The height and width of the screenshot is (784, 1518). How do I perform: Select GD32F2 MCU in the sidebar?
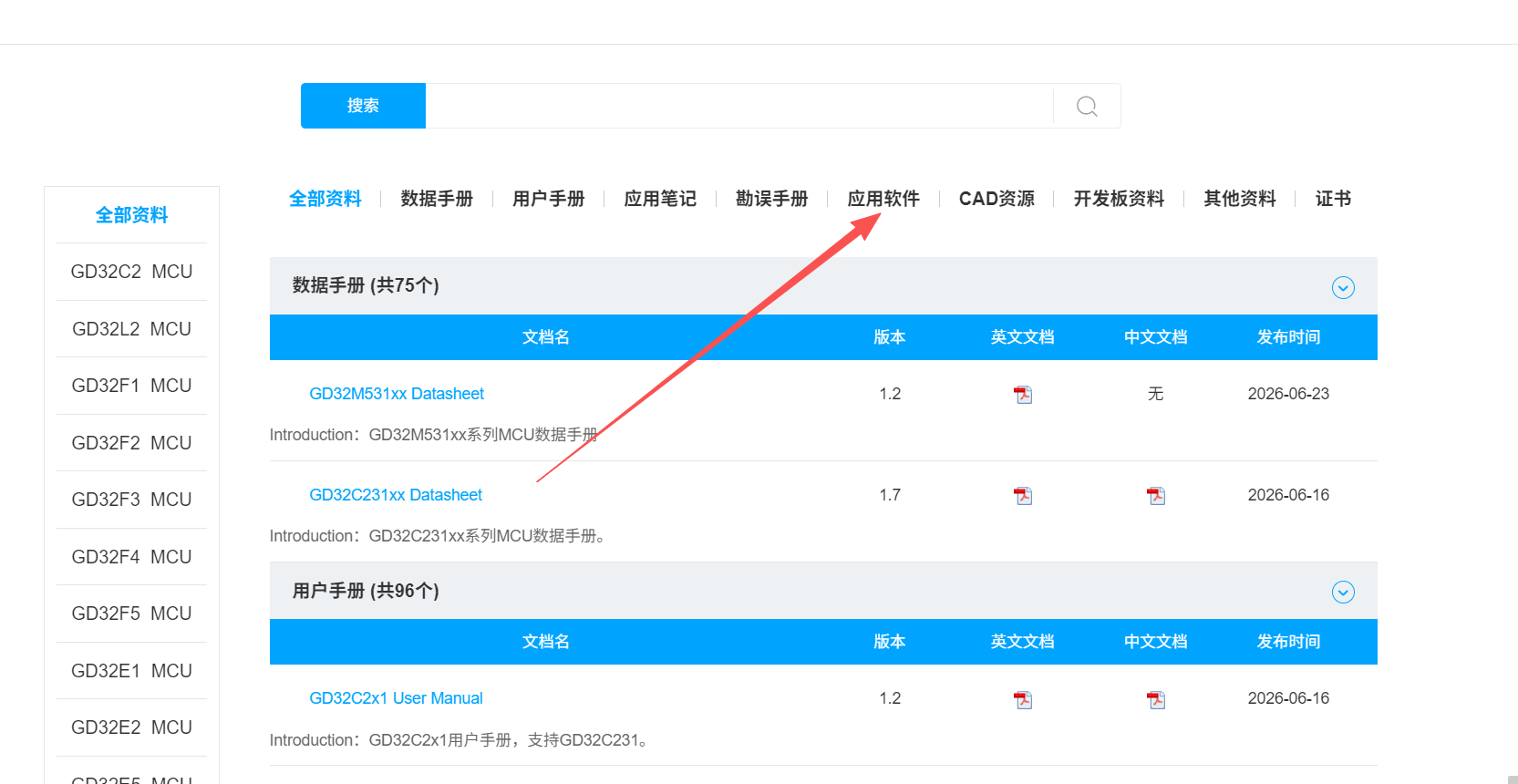click(x=131, y=443)
